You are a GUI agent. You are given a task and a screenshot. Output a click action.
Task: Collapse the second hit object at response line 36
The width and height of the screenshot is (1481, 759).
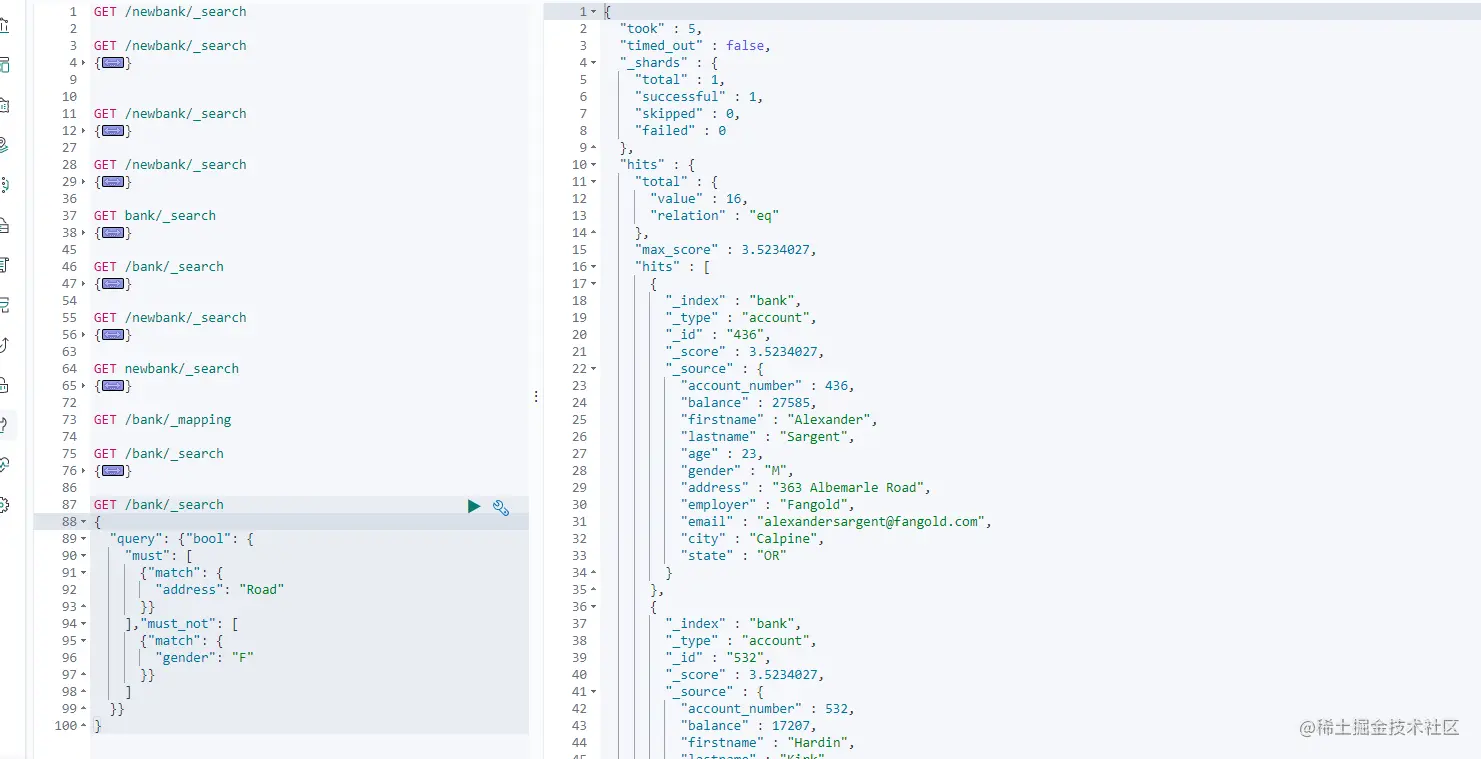[x=594, y=607]
